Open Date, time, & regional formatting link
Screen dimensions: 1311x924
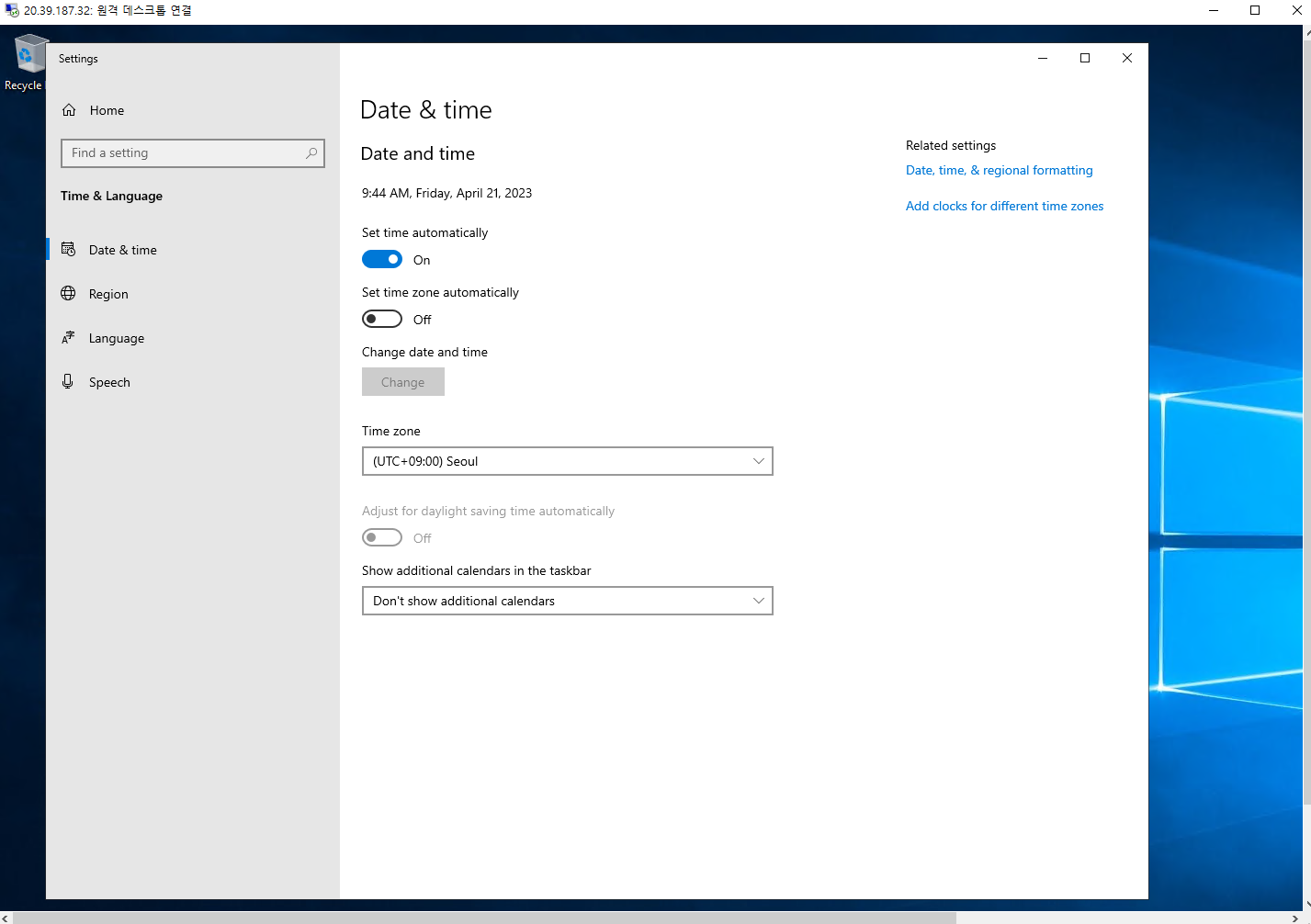coord(1000,170)
